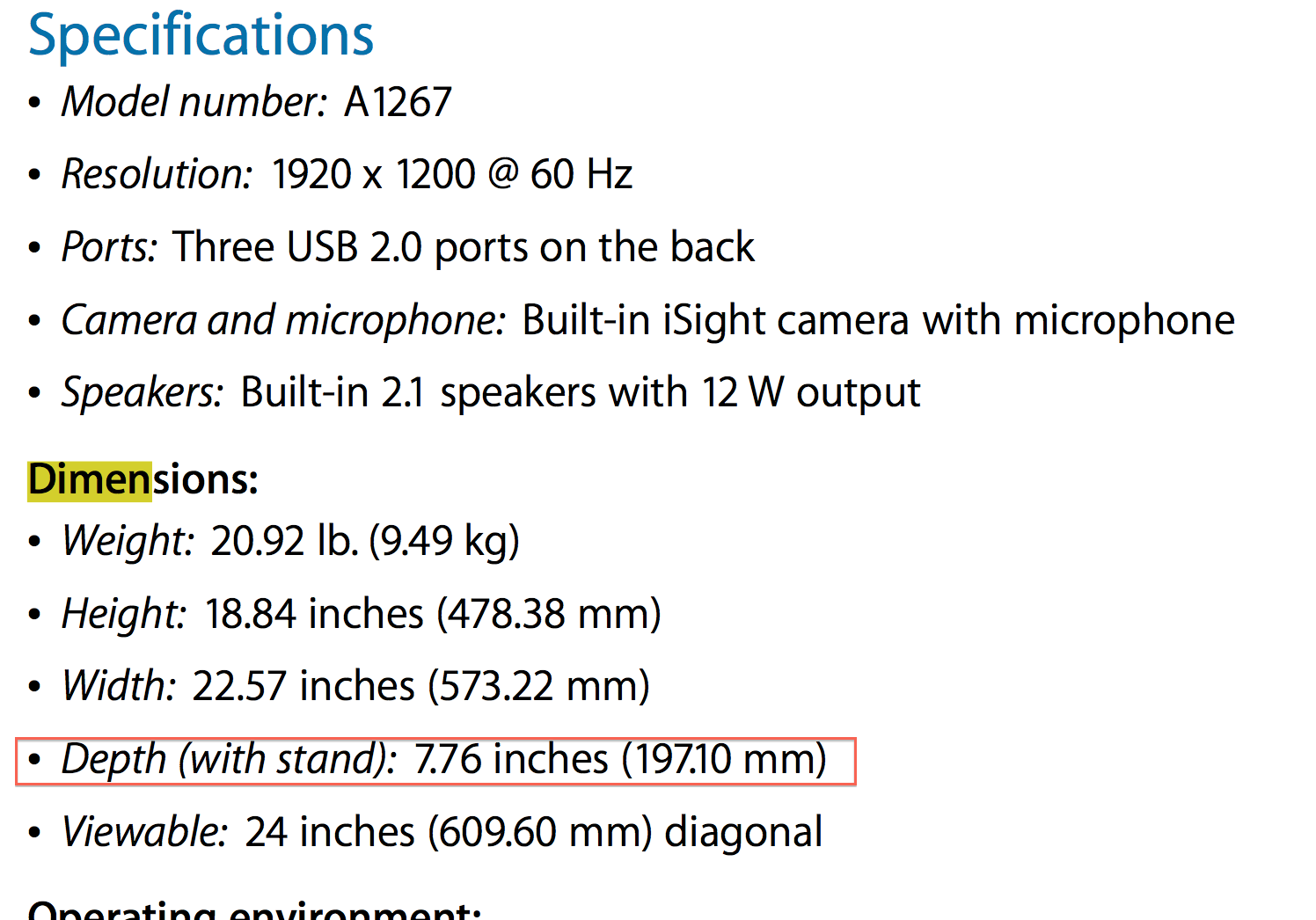
Task: Click the partially visible Operating environment heading
Action: pyautogui.click(x=254, y=910)
